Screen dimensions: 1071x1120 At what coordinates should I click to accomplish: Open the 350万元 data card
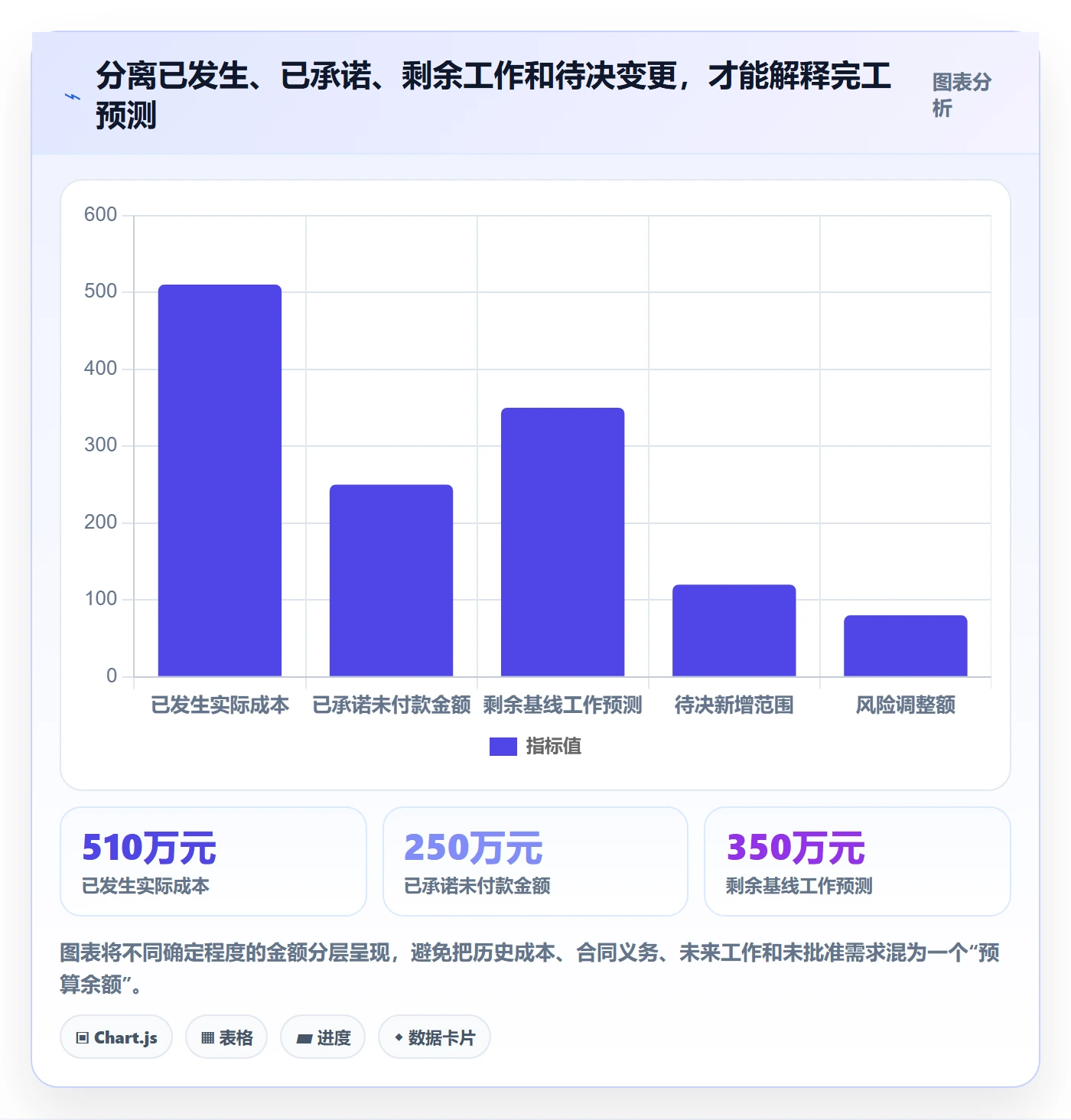(x=858, y=861)
